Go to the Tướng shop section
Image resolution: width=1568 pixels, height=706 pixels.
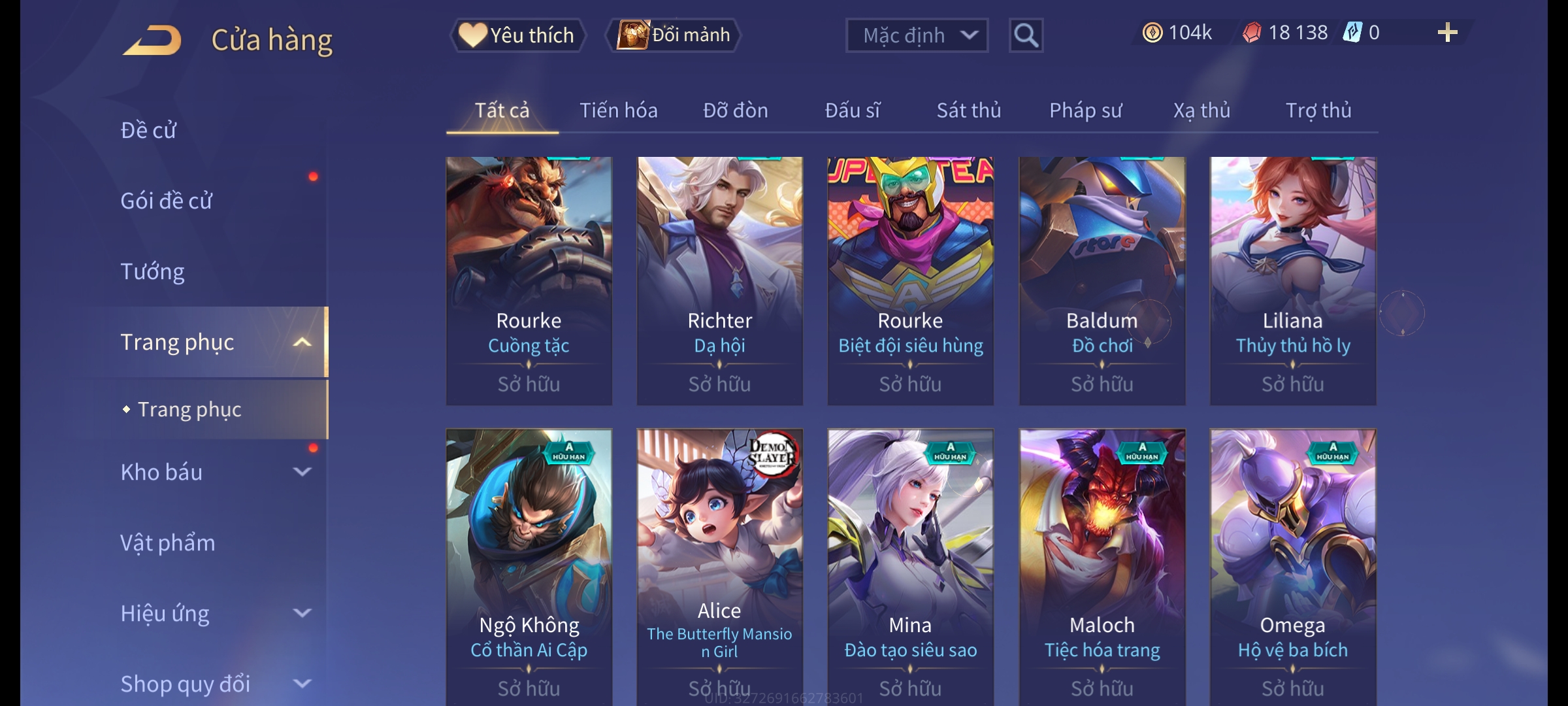[x=152, y=271]
